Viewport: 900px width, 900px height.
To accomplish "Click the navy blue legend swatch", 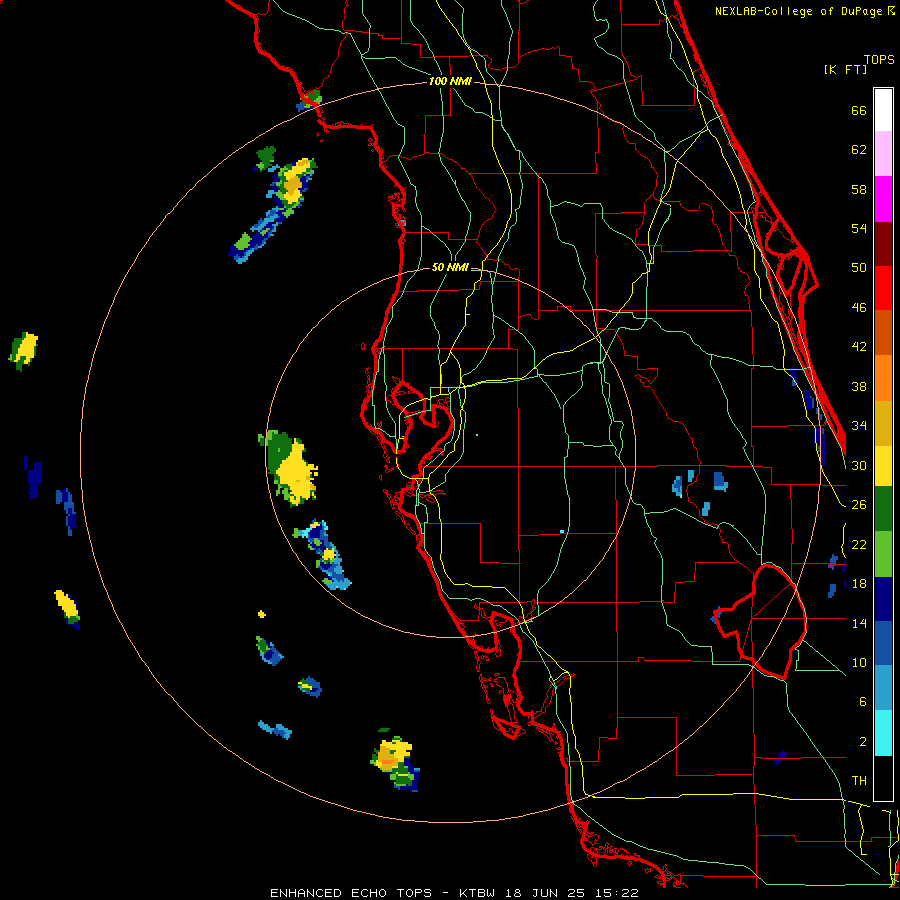I will 883,599.
